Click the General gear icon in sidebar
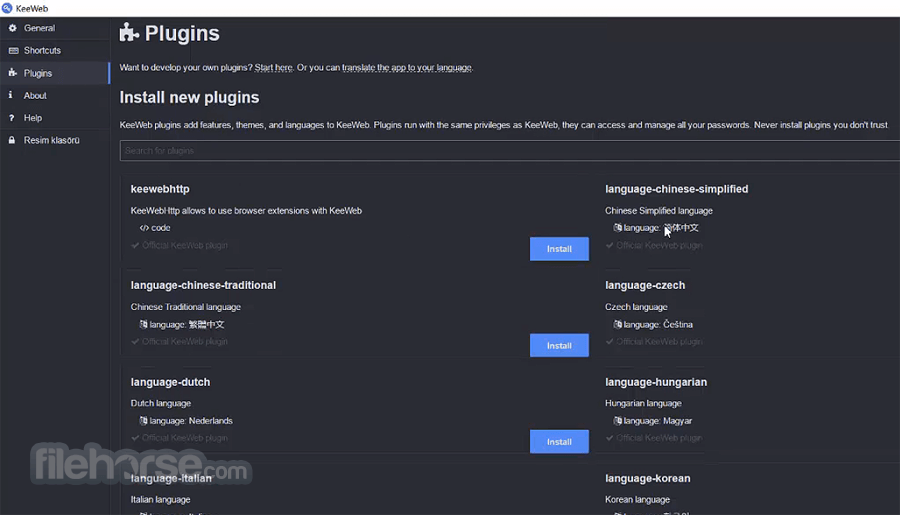This screenshot has width=900, height=515. click(x=12, y=28)
